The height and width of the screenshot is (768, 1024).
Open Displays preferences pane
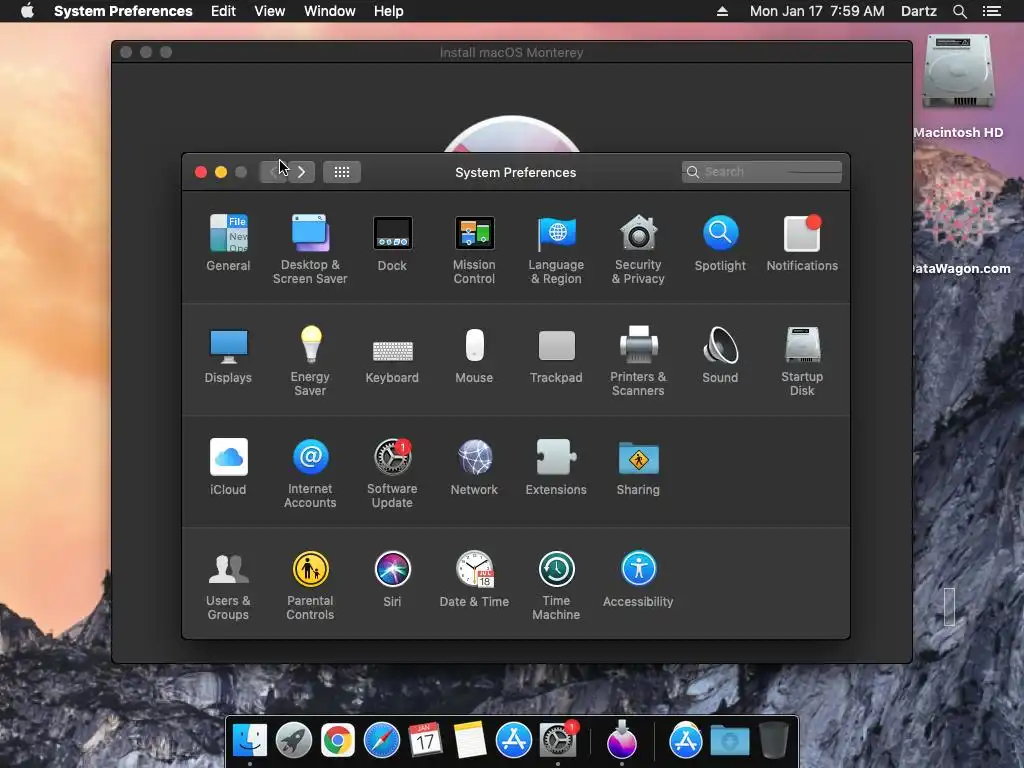coord(228,355)
